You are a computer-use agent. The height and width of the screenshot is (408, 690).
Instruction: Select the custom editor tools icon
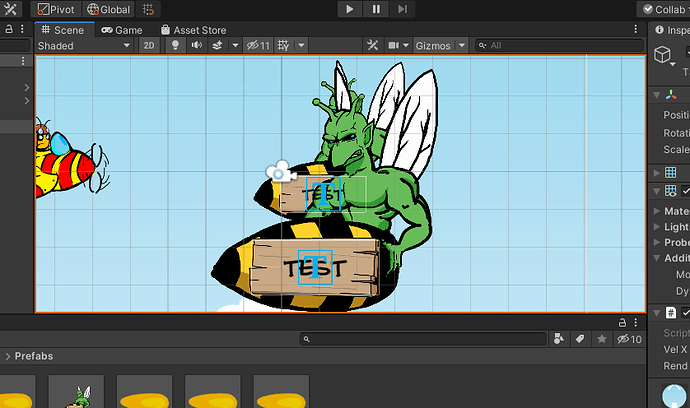[x=10, y=9]
